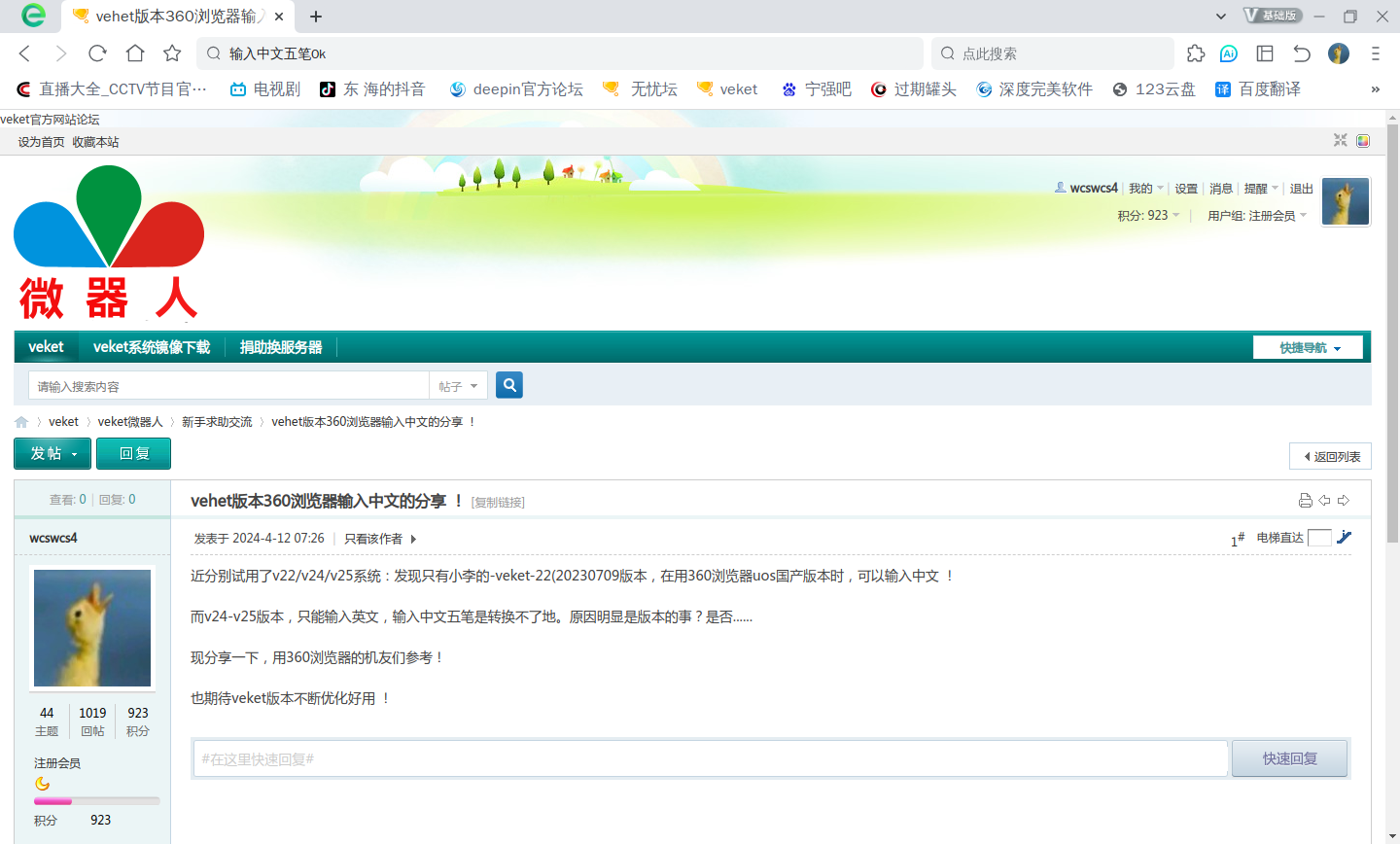Open the 发帖 dropdown button
1400x844 pixels.
tap(52, 453)
